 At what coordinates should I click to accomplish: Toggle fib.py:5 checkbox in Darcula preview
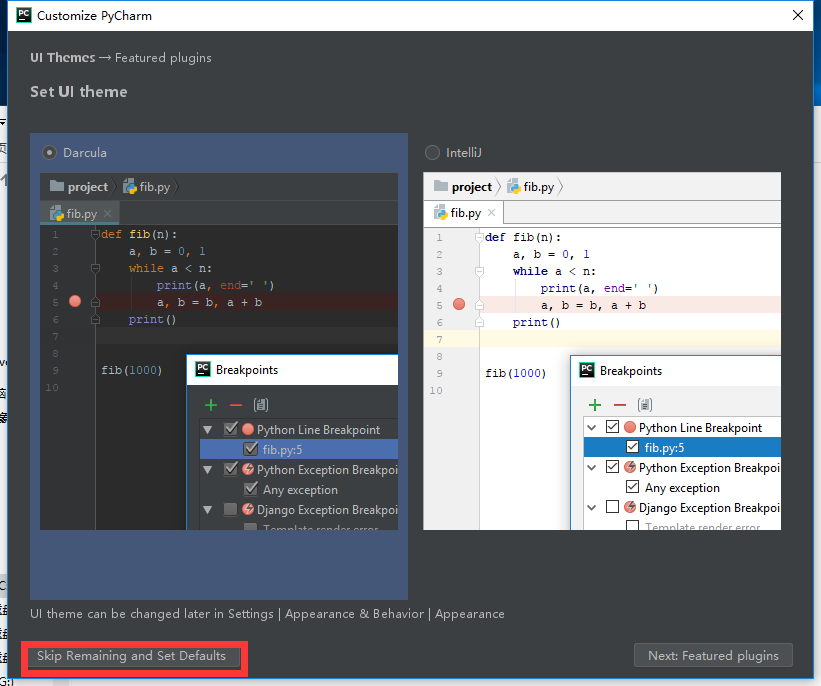pyautogui.click(x=251, y=449)
